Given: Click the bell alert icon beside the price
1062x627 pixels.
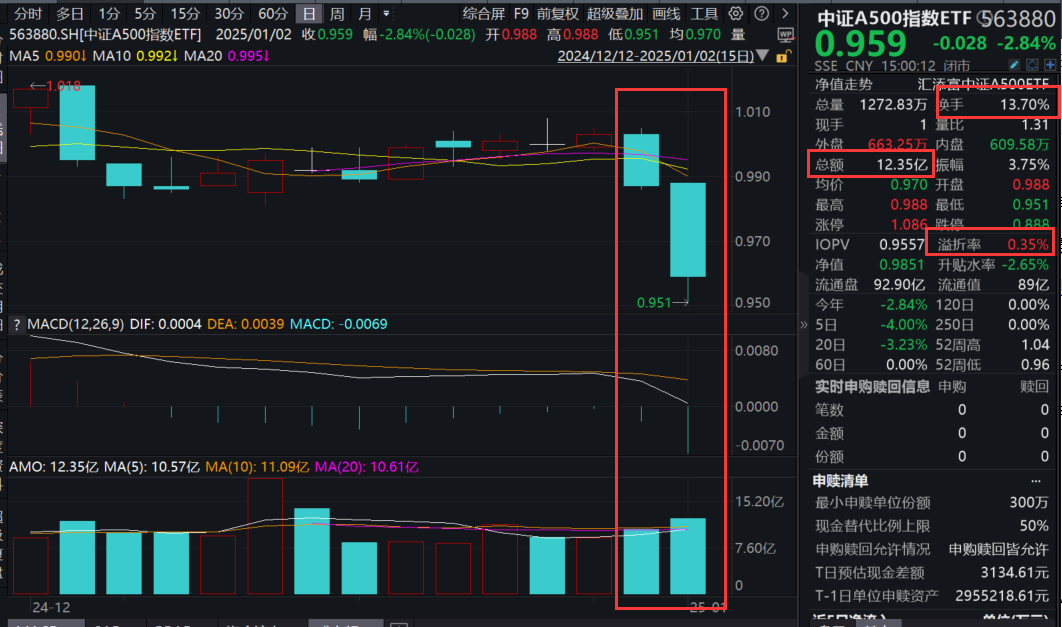Looking at the screenshot, I should pos(1032,64).
